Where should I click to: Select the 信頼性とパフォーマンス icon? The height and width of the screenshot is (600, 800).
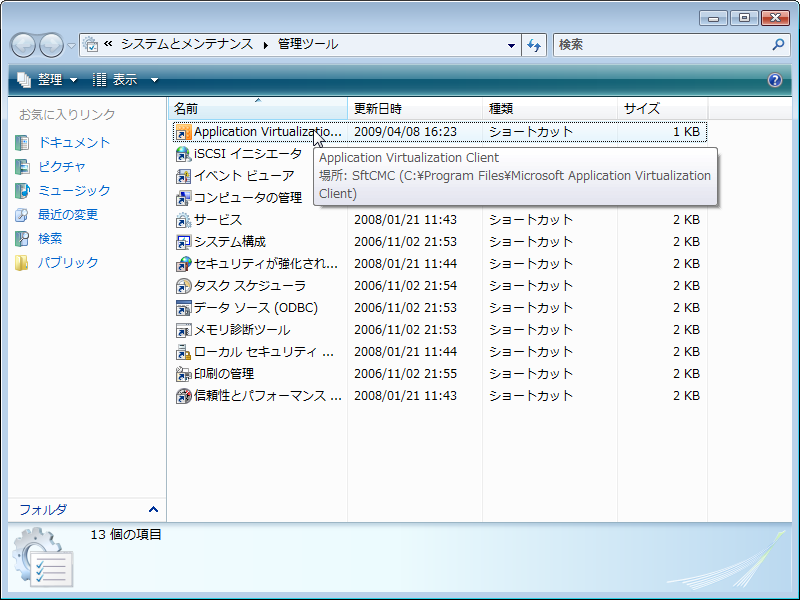183,396
